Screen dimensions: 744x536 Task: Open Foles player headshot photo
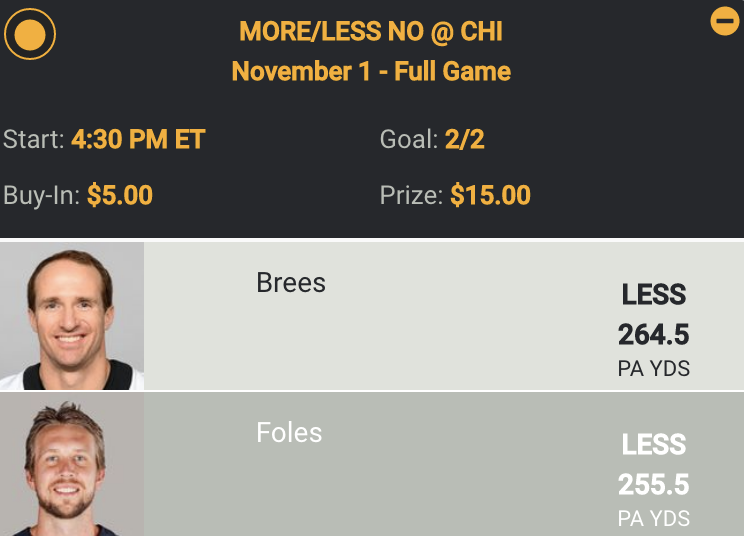[x=72, y=465]
